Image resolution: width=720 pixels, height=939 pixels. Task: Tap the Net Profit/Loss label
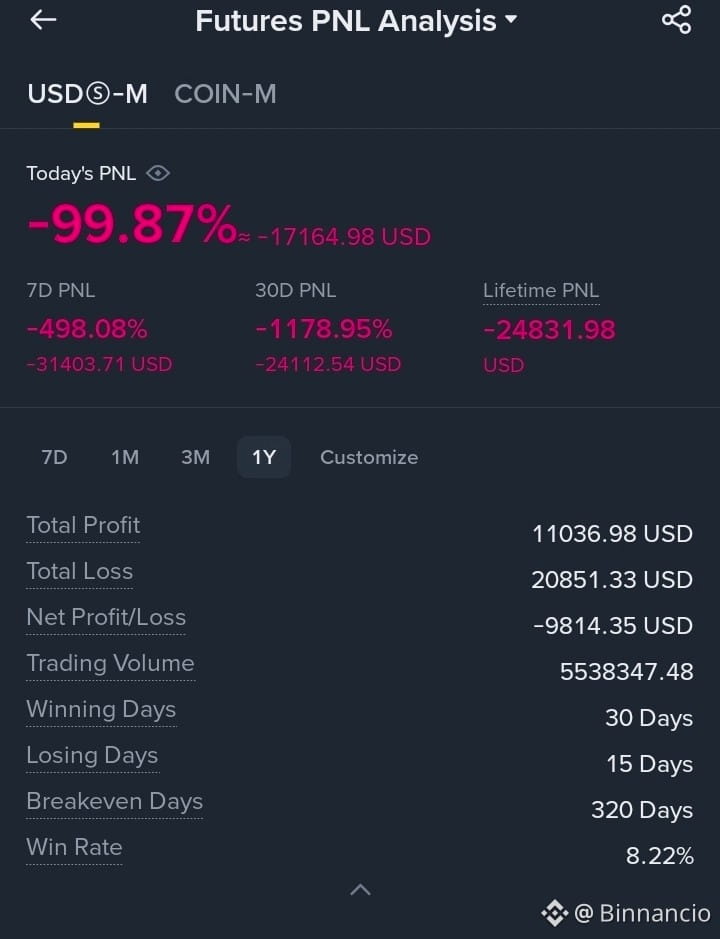tap(106, 617)
